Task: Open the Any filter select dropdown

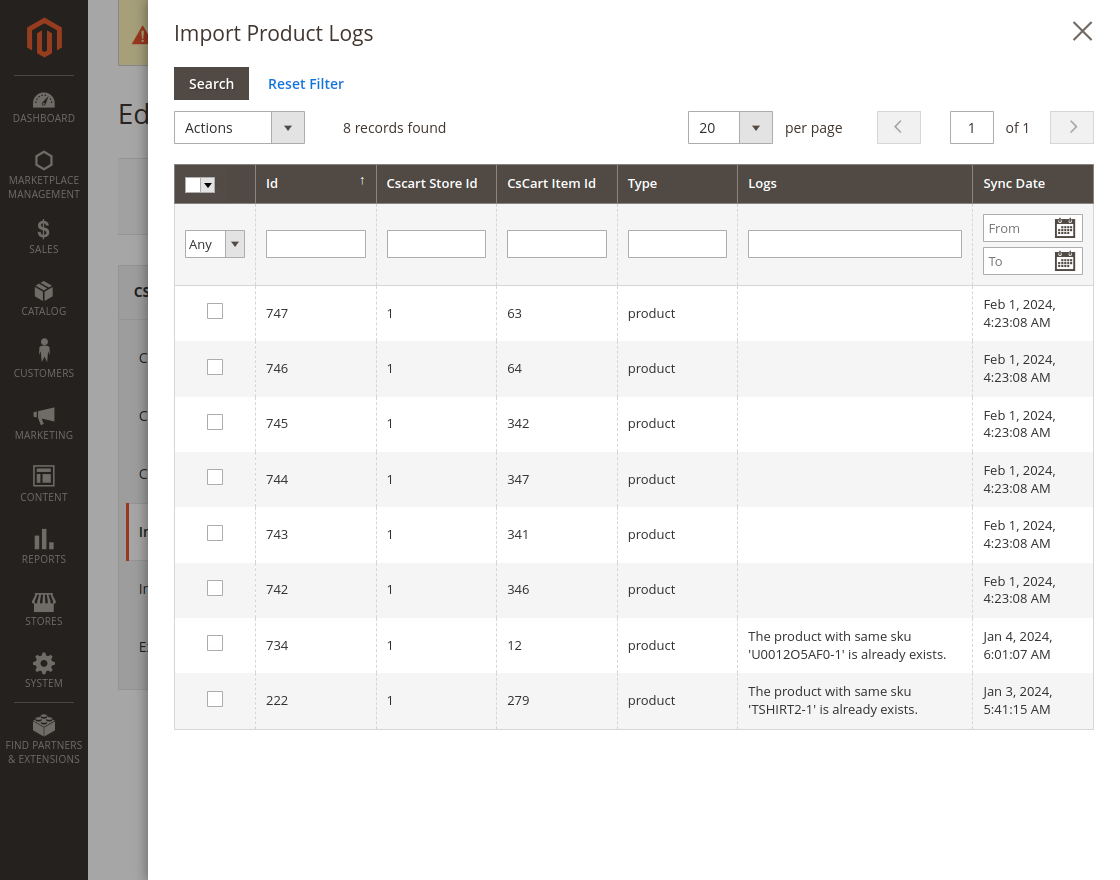Action: pyautogui.click(x=215, y=244)
